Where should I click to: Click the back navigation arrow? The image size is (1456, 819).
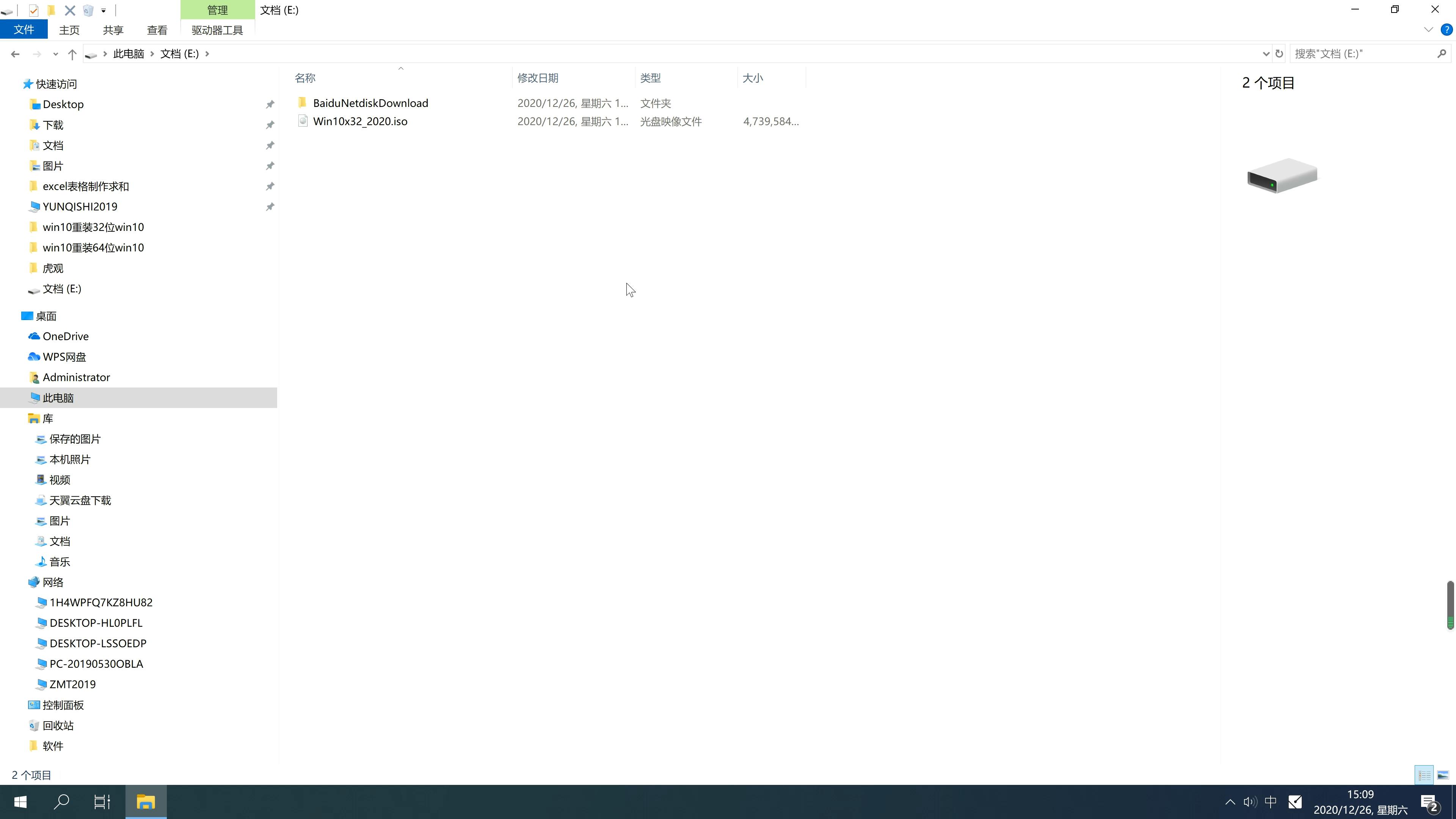point(14,53)
